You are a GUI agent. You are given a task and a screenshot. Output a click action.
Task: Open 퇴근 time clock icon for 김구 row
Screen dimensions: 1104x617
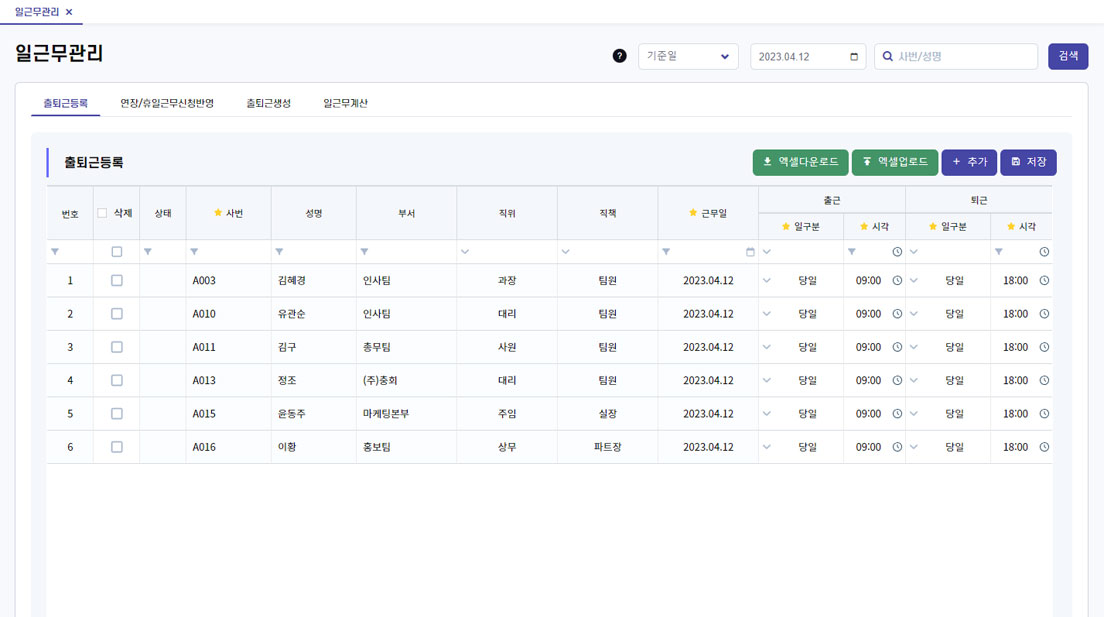1044,347
